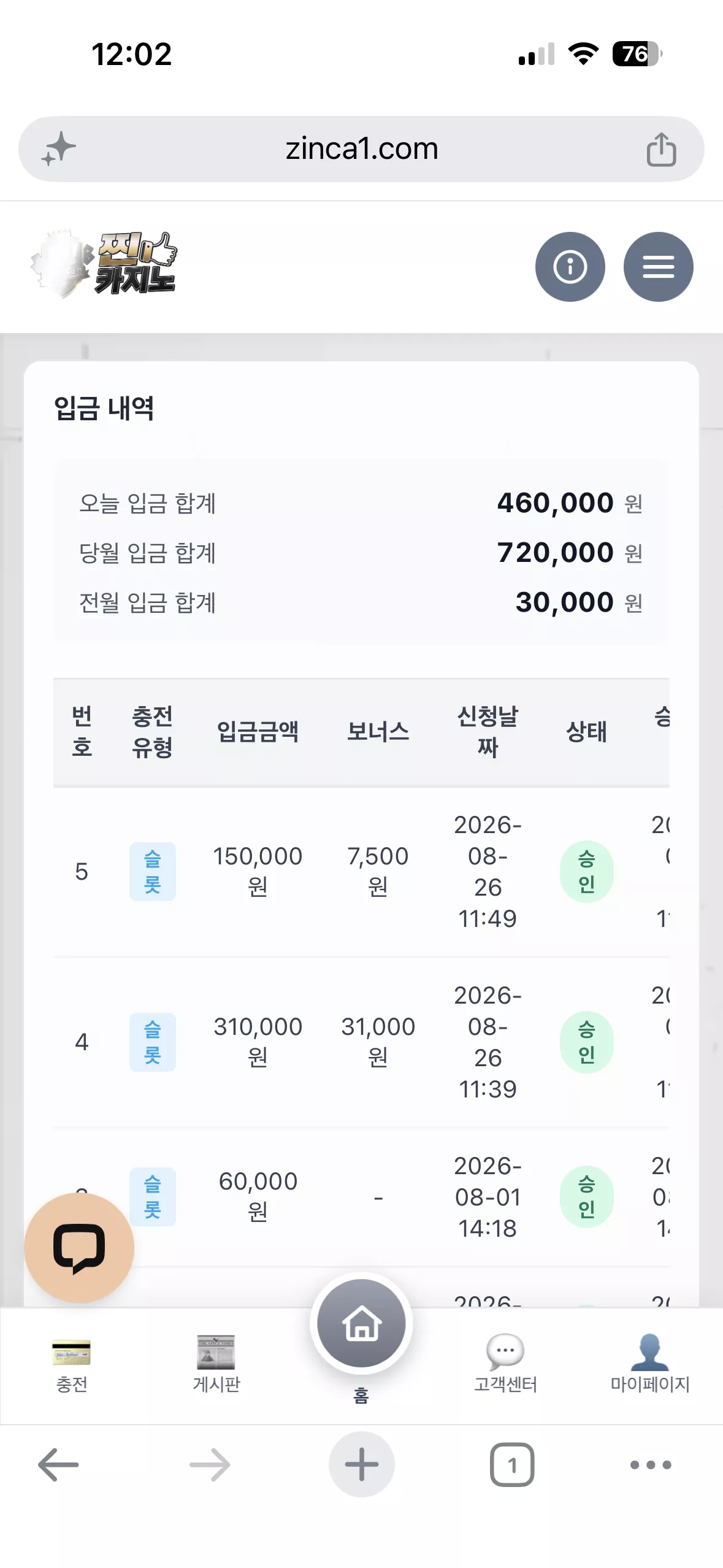Screen dimensions: 723x1568
Task: Show open tabs counter
Action: tap(512, 1465)
